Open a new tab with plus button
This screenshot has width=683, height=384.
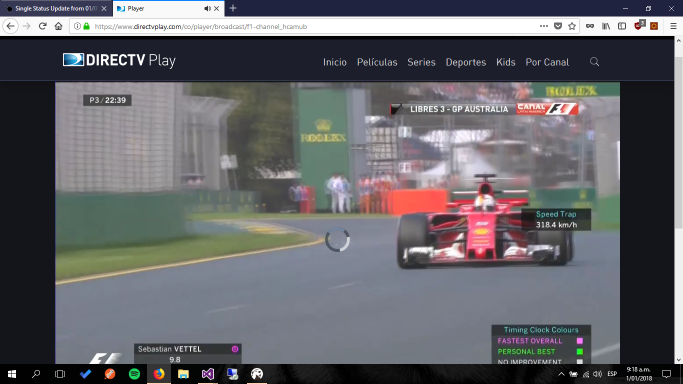point(233,8)
